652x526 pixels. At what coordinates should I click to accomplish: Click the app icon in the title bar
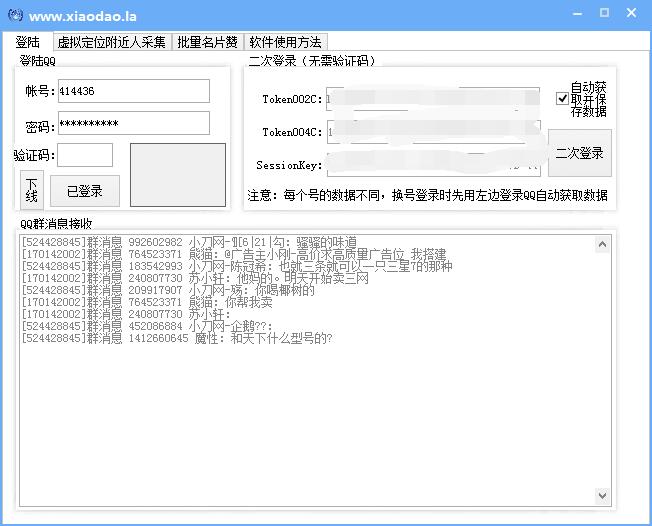coord(15,15)
